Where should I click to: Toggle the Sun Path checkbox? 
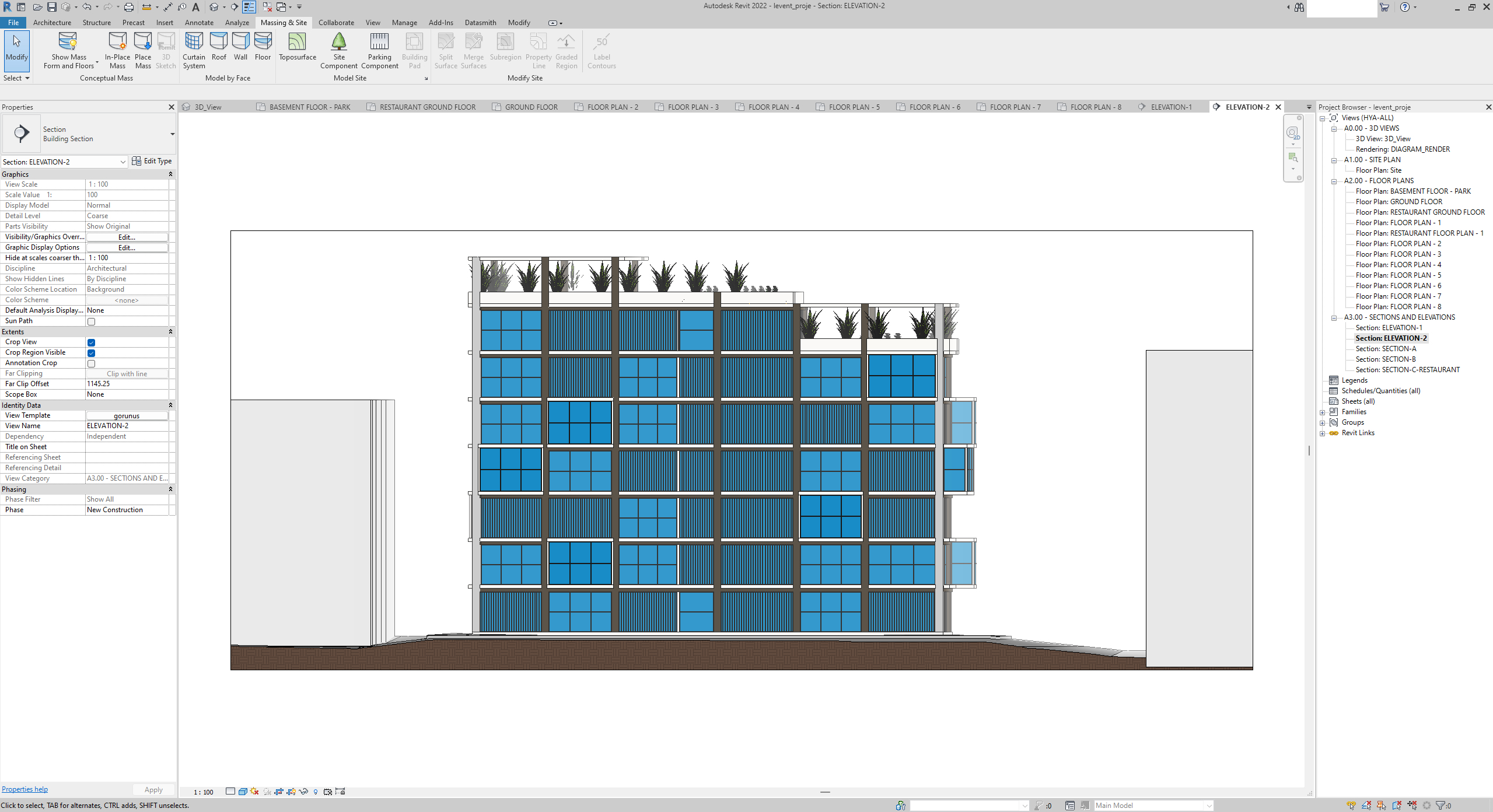tap(91, 321)
